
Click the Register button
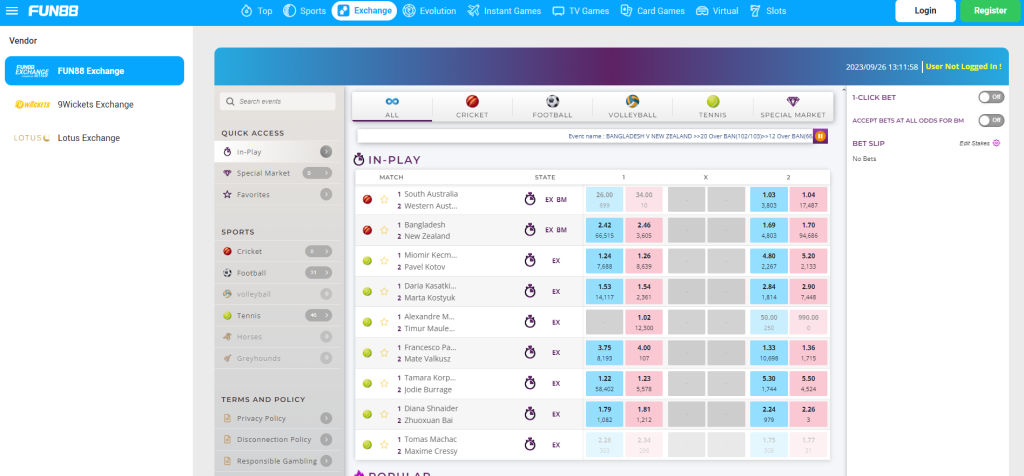point(990,11)
